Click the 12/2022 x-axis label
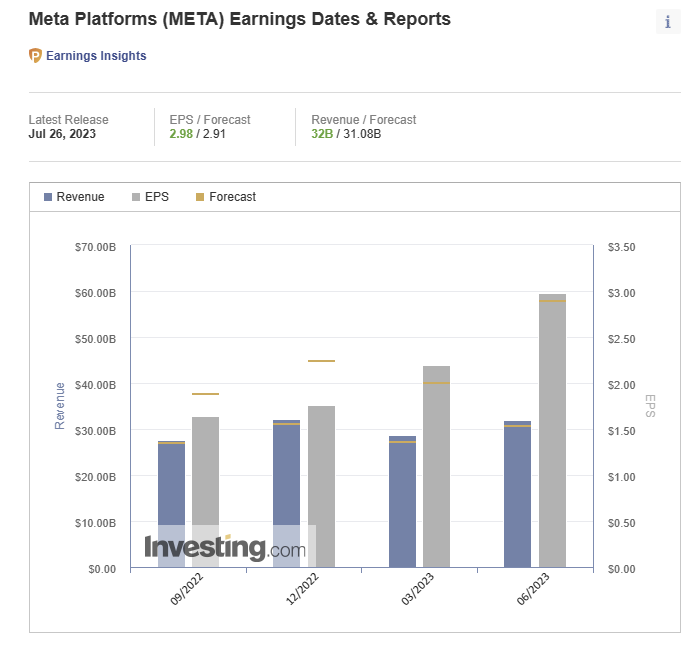 (x=302, y=589)
